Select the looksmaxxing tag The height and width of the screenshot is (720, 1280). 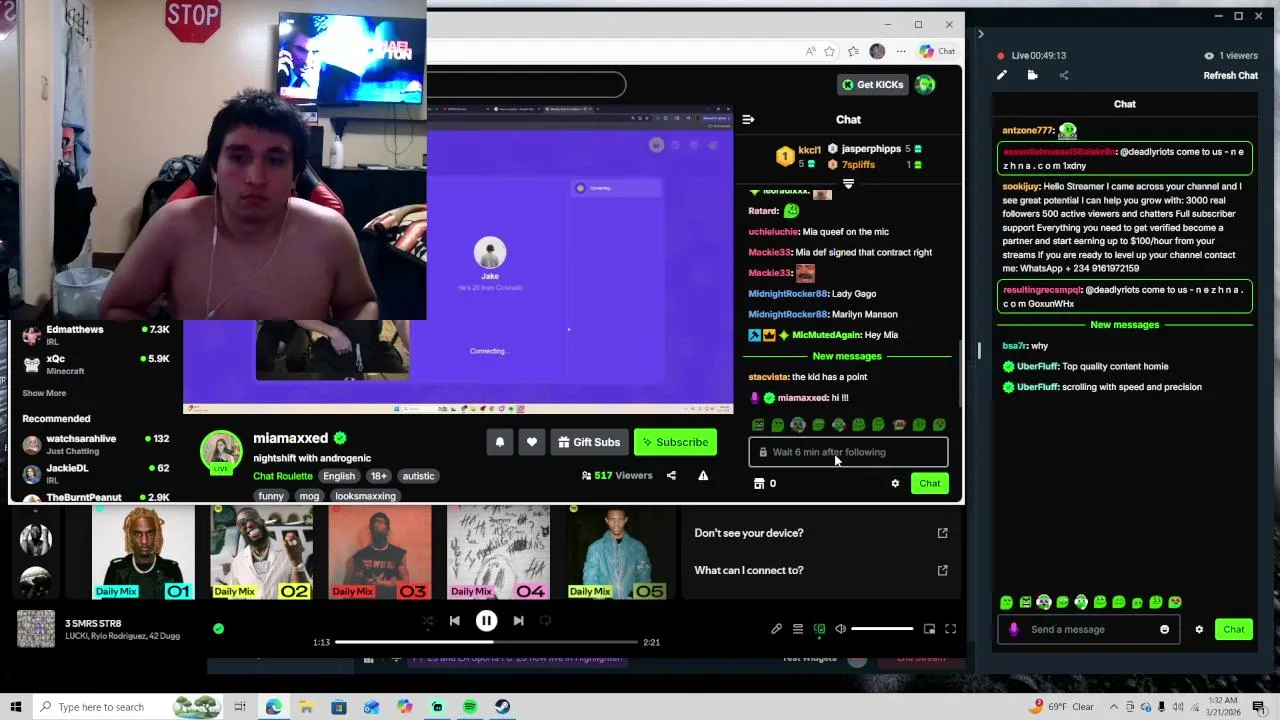[x=365, y=496]
